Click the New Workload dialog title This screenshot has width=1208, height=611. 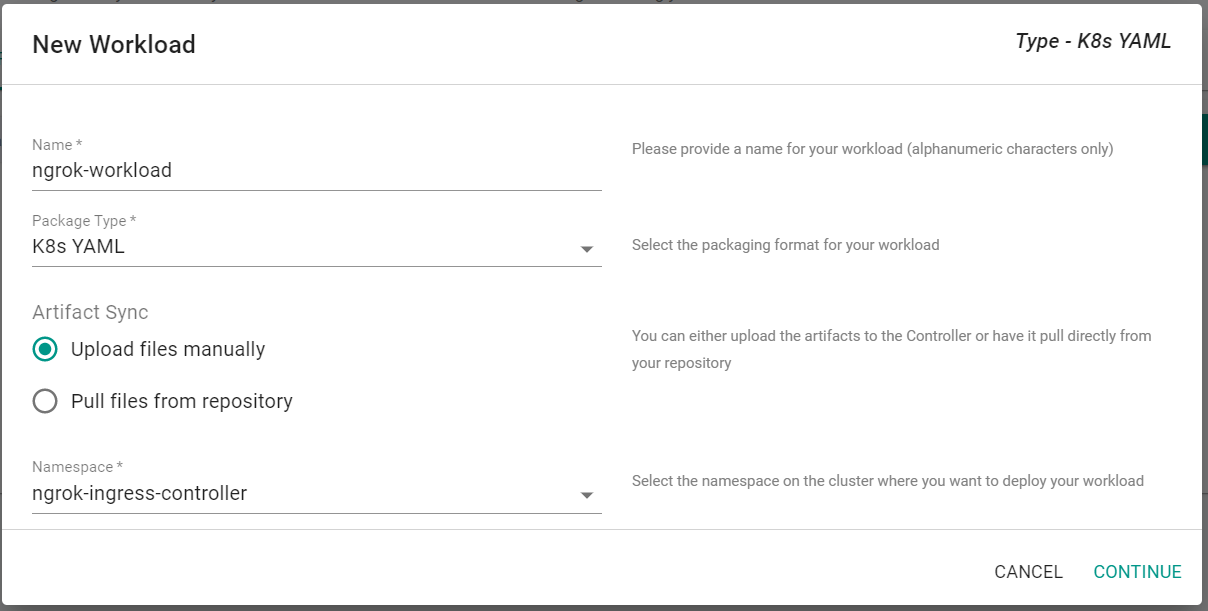[x=114, y=45]
